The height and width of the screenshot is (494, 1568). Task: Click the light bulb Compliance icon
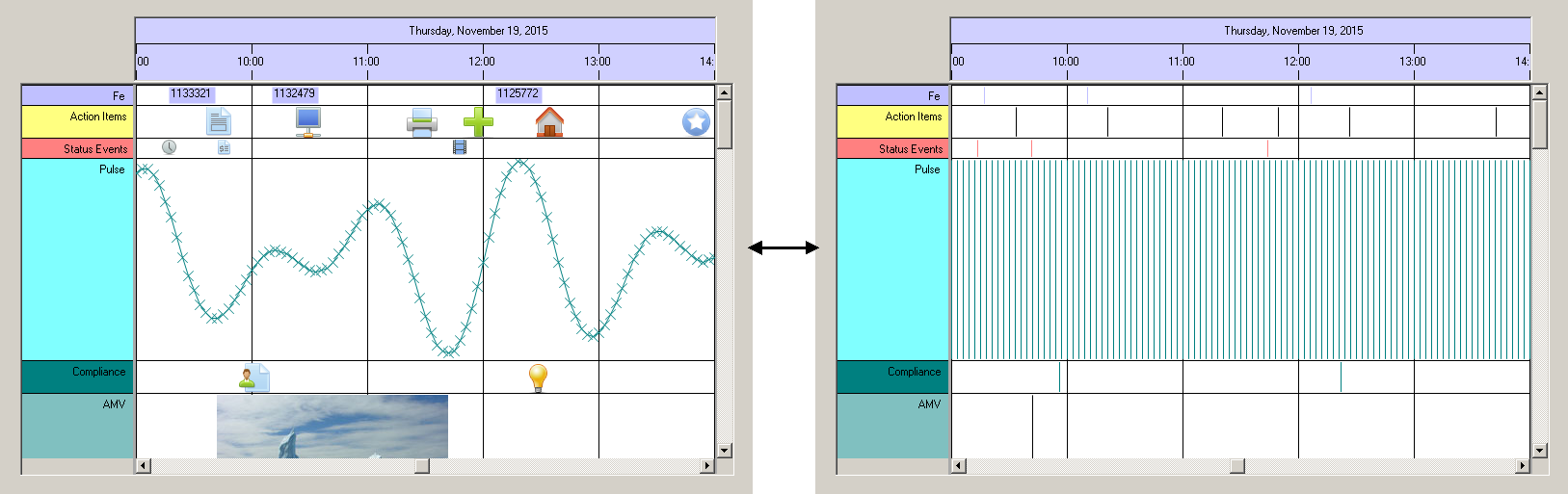539,377
